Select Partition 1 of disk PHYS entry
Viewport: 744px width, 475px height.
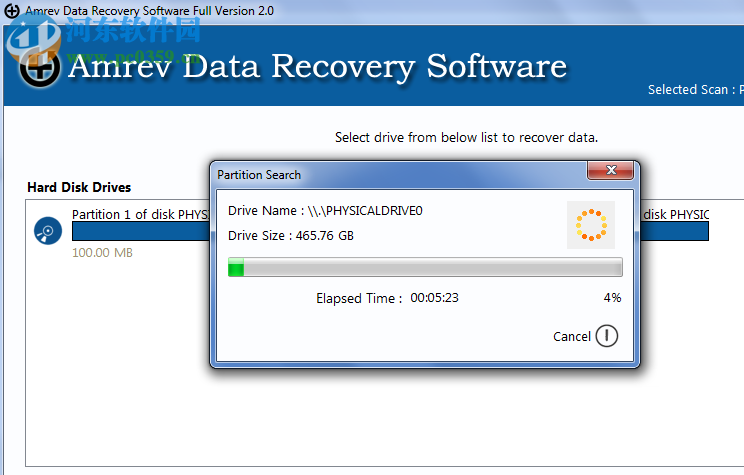pyautogui.click(x=140, y=214)
